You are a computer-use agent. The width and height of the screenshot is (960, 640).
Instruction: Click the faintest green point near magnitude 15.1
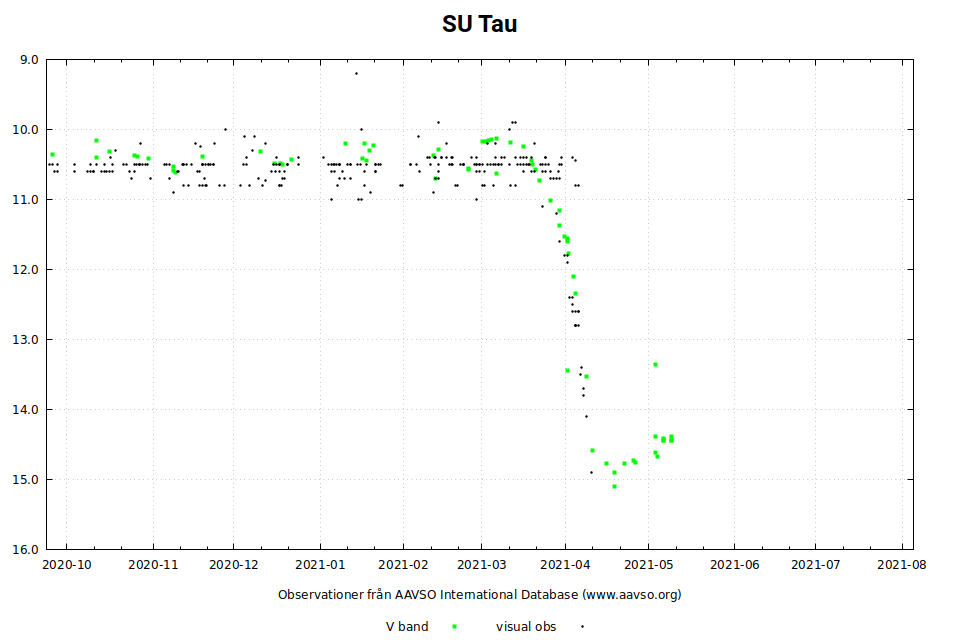[614, 487]
